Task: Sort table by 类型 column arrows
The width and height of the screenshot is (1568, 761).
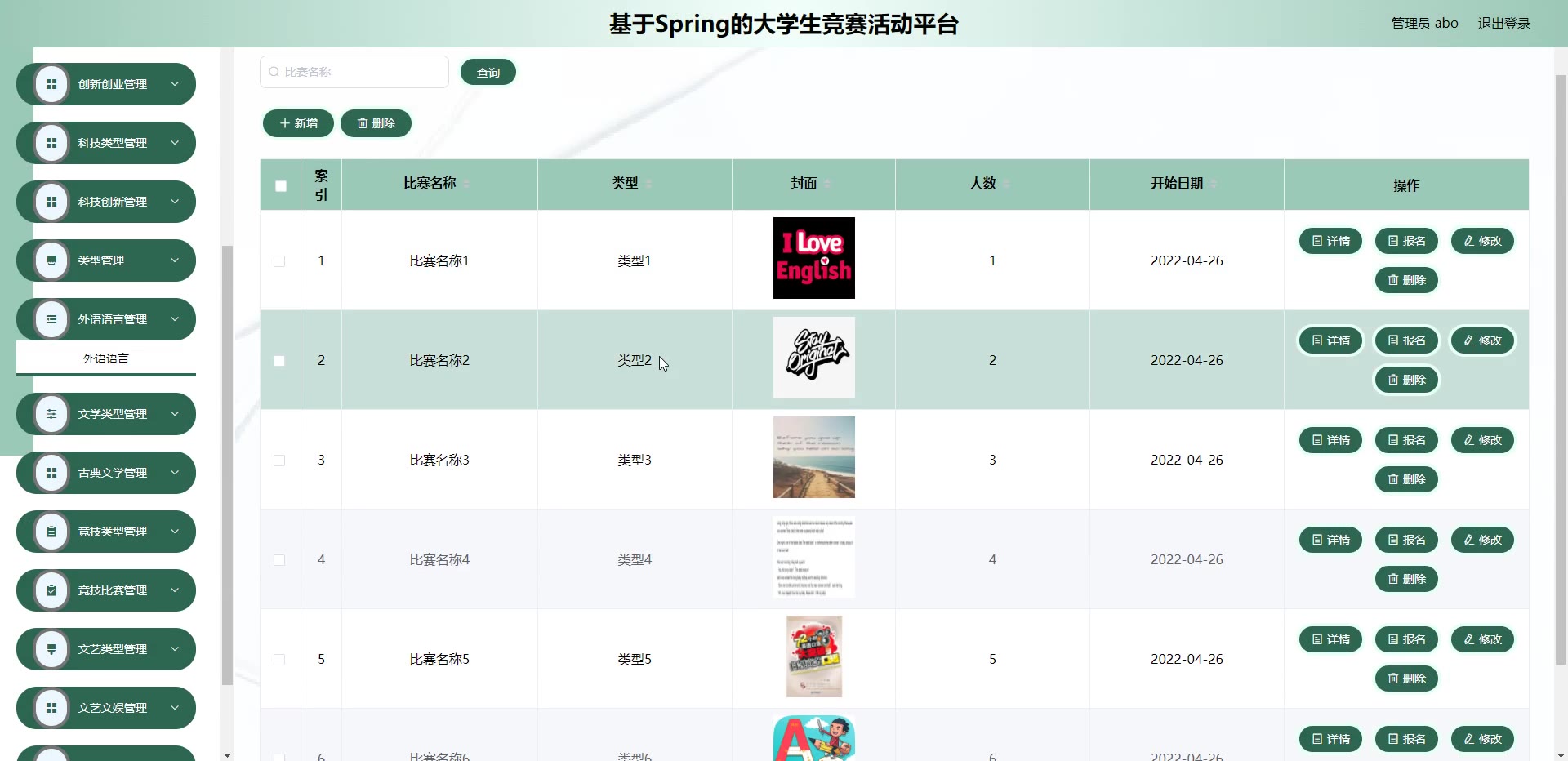Action: 648,184
